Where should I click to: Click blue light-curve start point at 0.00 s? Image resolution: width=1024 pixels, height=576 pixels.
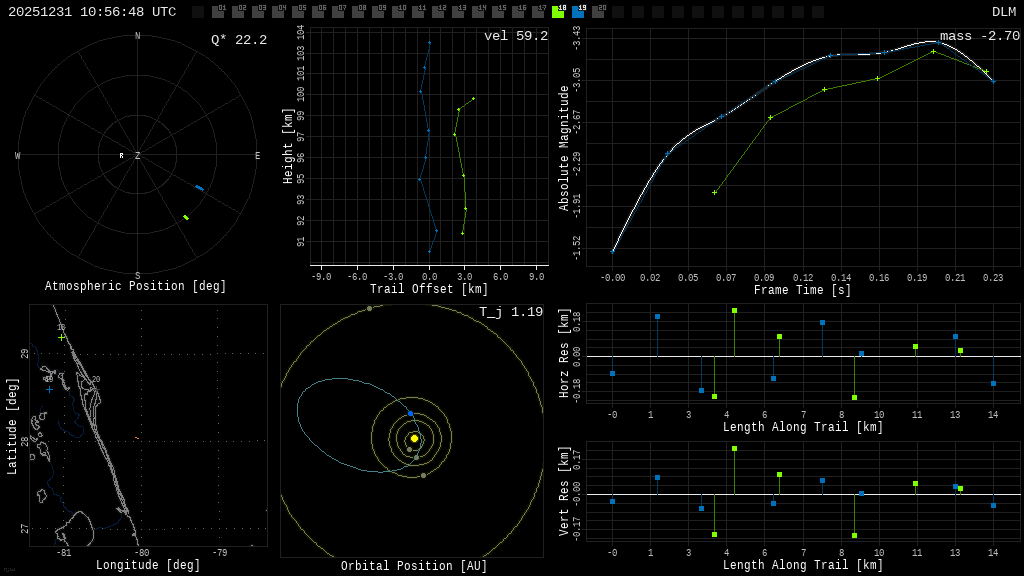tap(613, 251)
